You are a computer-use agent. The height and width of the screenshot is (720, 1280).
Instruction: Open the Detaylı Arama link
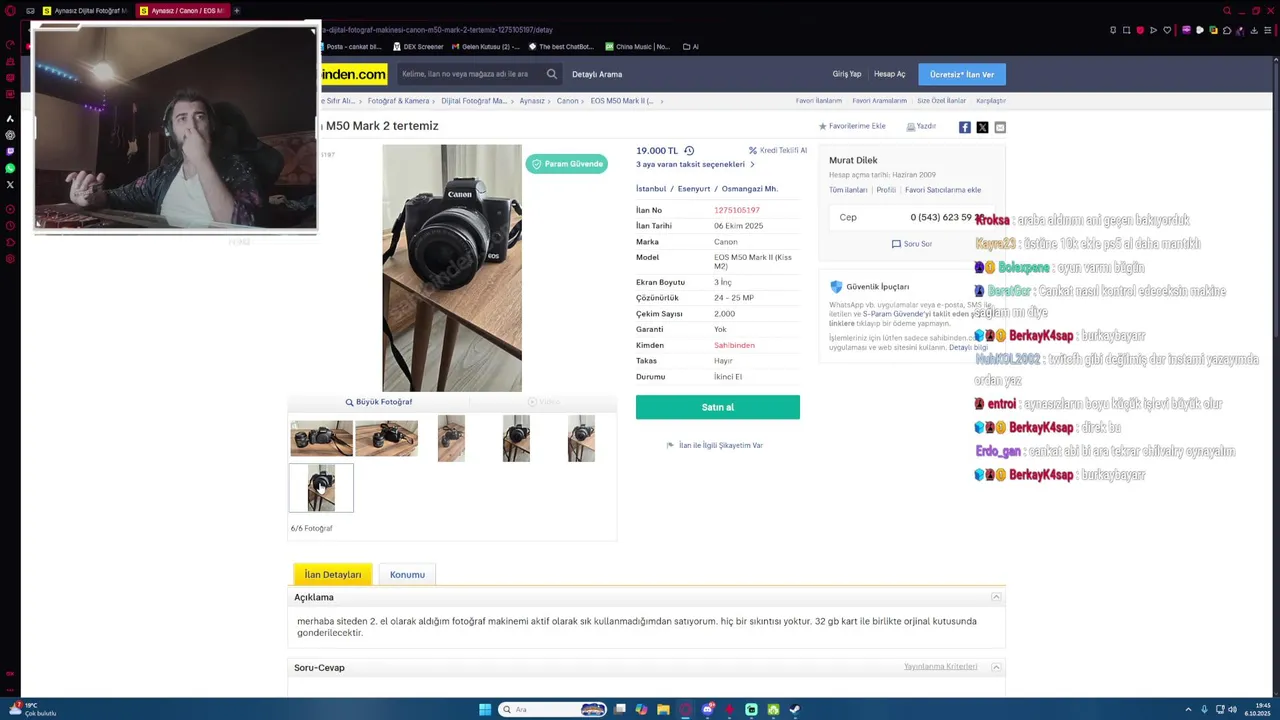click(597, 74)
